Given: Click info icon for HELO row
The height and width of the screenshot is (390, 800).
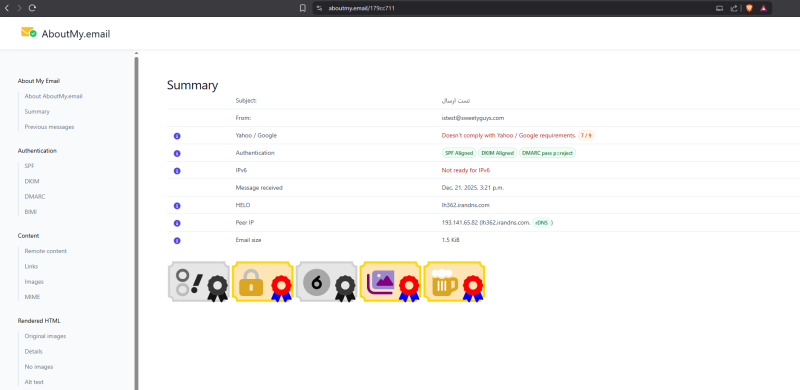Looking at the screenshot, I should (177, 206).
